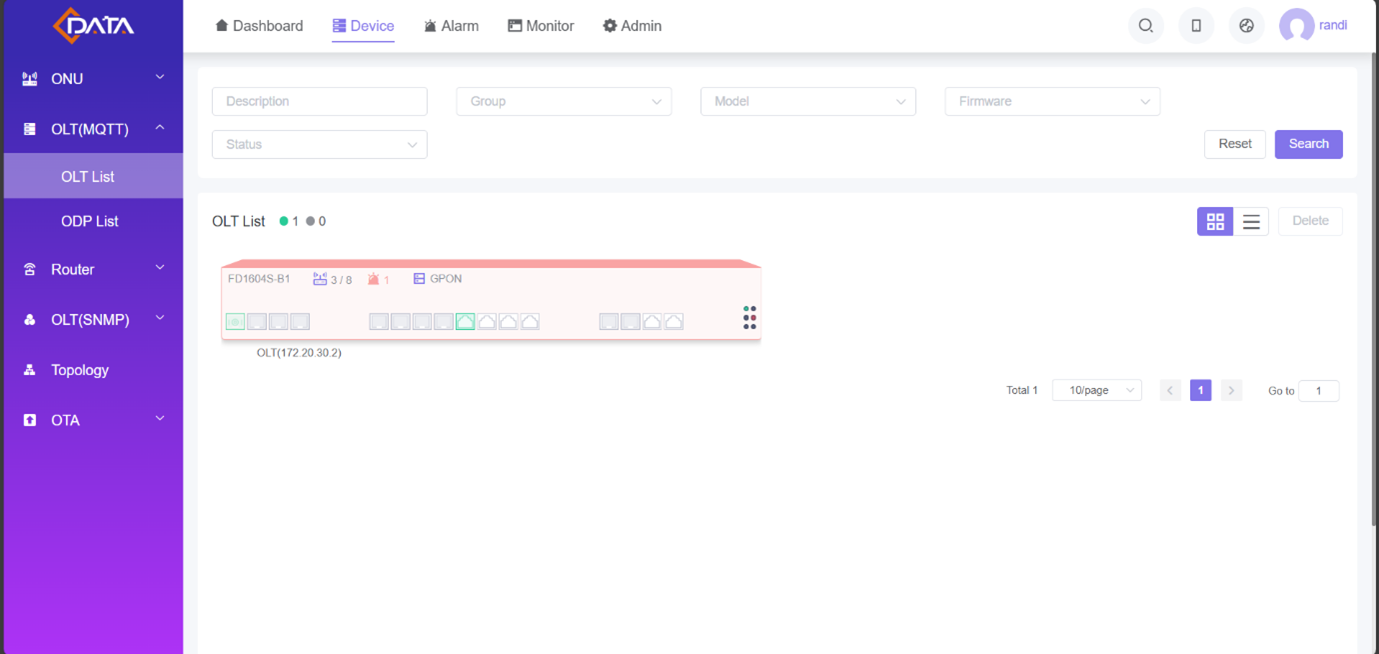Open the Dashboard tab
The height and width of the screenshot is (654, 1379).
pyautogui.click(x=259, y=26)
